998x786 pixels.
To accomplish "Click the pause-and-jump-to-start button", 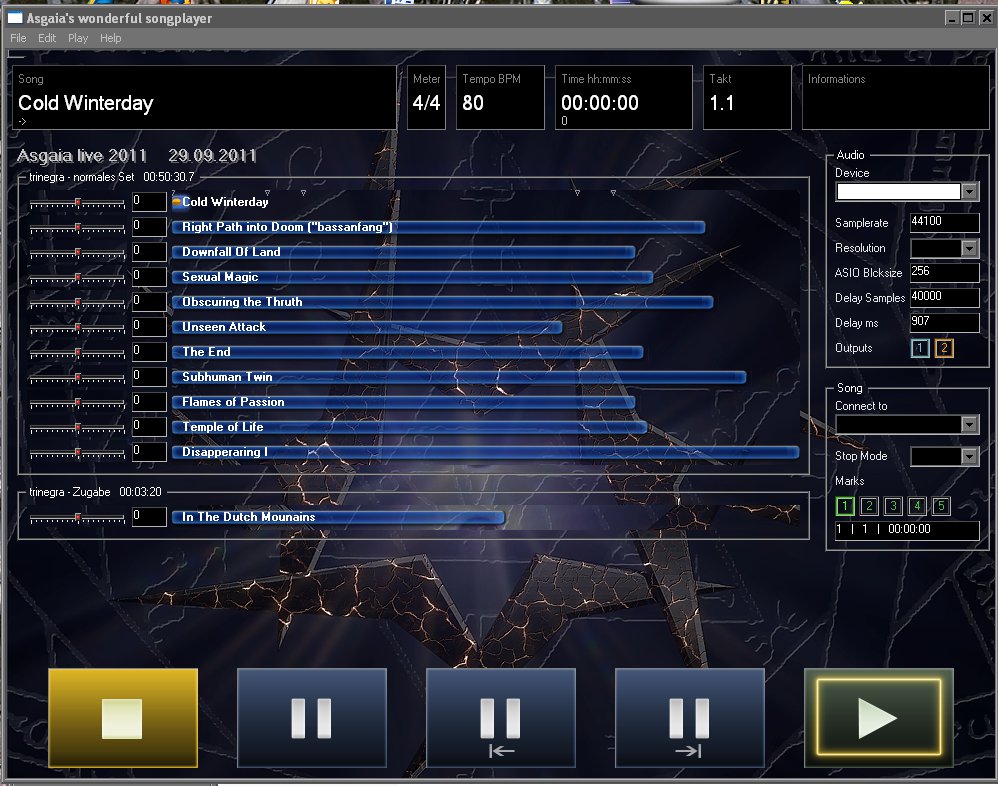I will click(x=500, y=717).
